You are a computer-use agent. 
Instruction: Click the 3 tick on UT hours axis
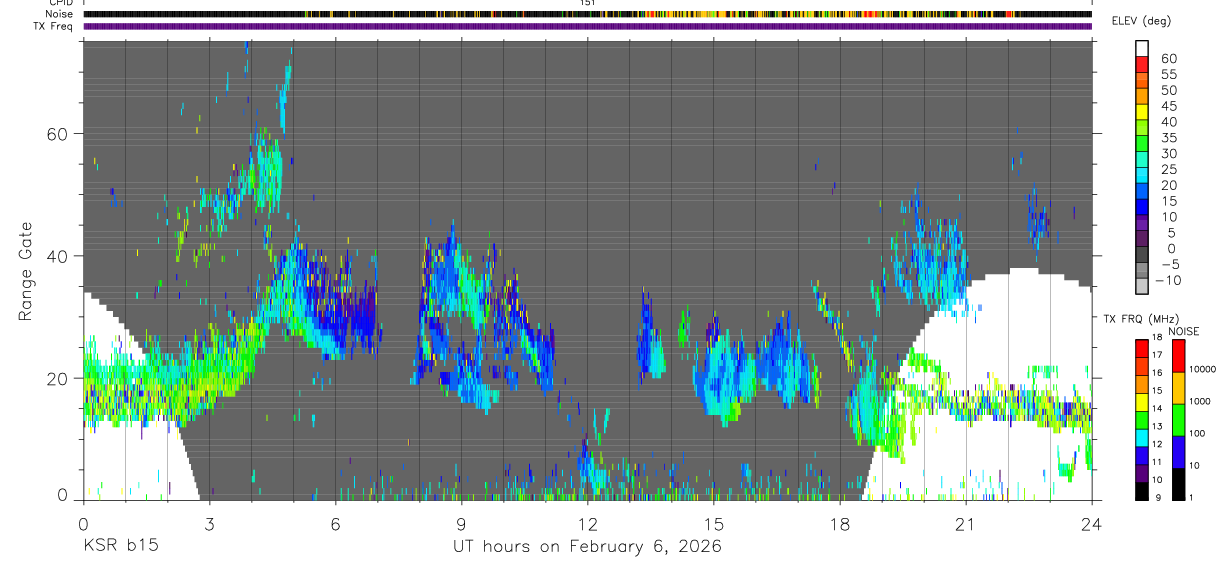point(209,524)
